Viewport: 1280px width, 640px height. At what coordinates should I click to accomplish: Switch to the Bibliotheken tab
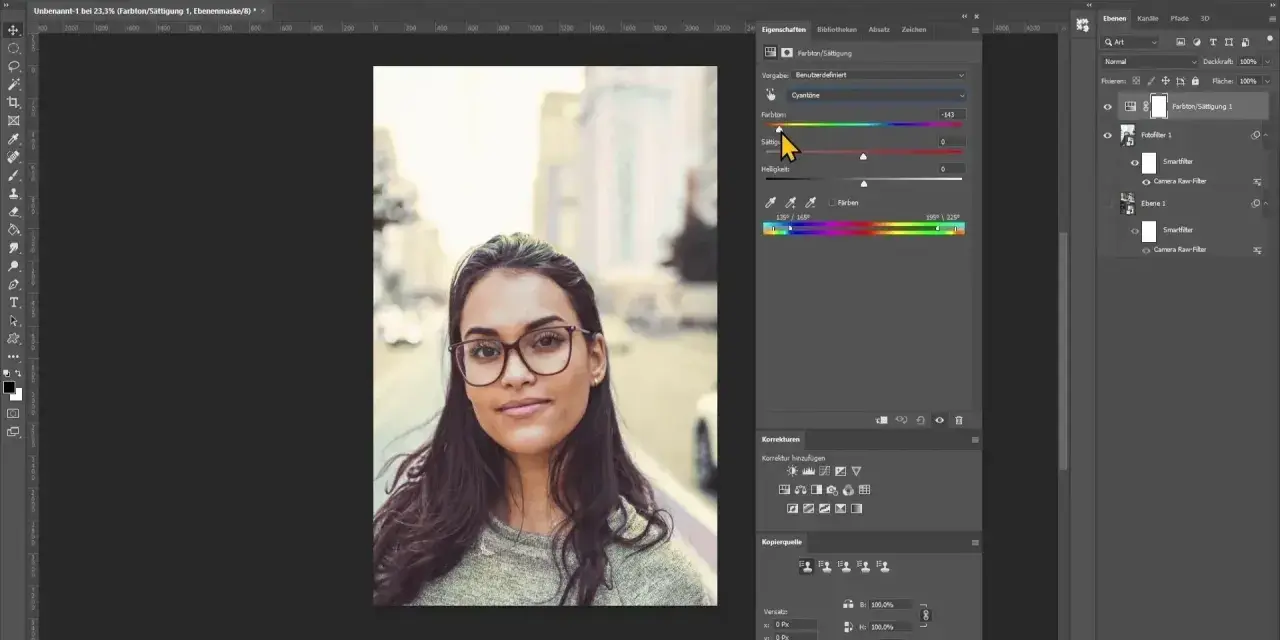[836, 30]
